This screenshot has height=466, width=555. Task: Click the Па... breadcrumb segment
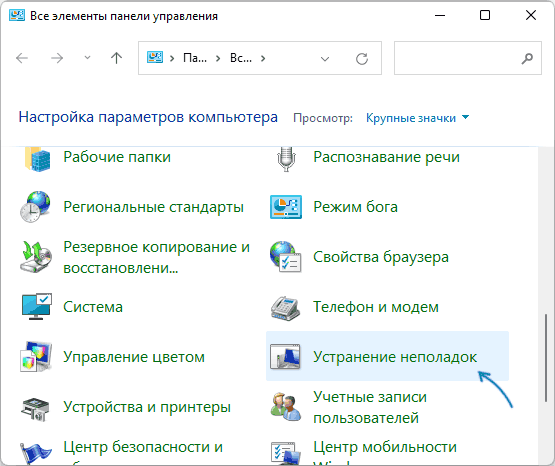coord(195,58)
